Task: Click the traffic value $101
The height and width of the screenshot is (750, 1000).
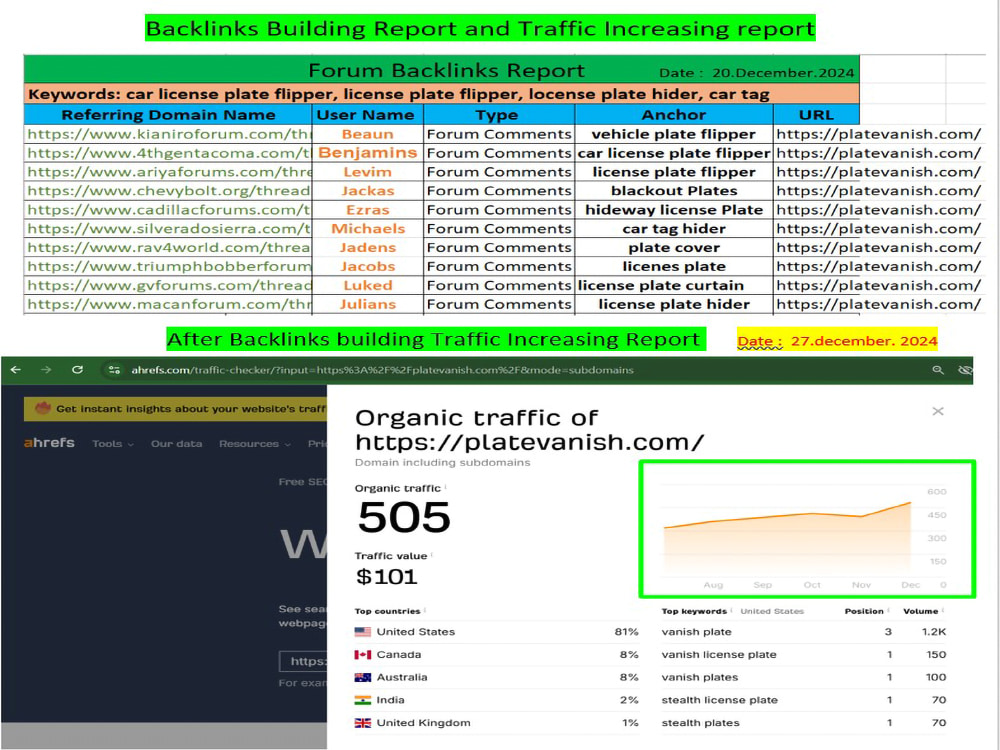Action: 386,576
